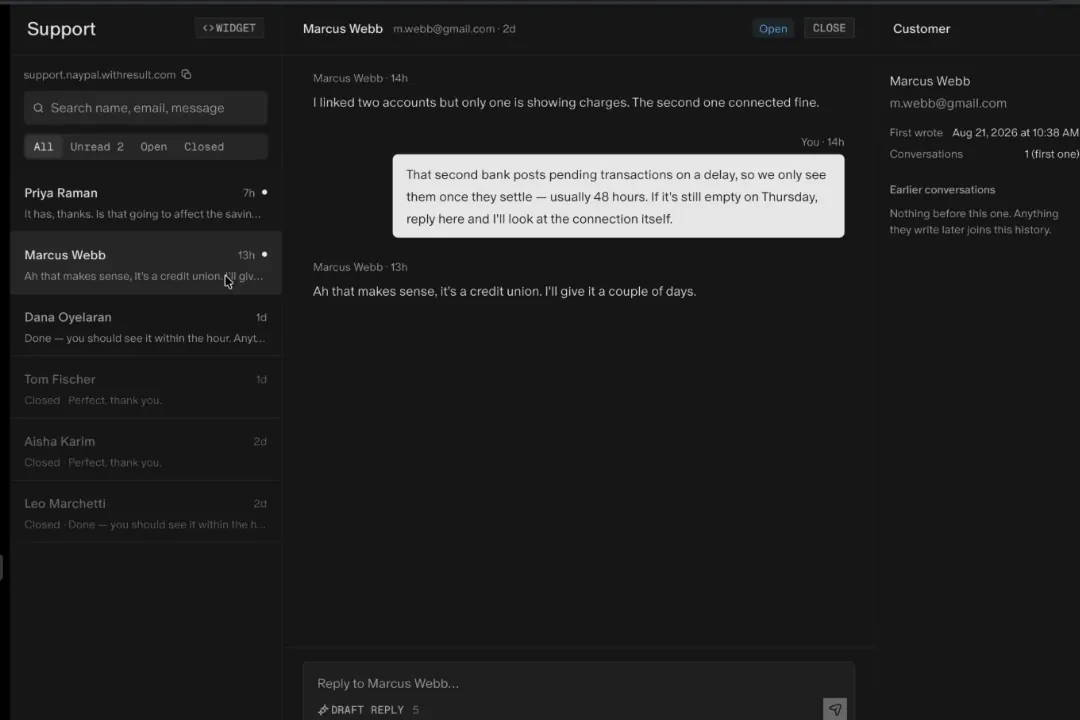
Task: Filter by Open conversations
Action: pos(154,147)
